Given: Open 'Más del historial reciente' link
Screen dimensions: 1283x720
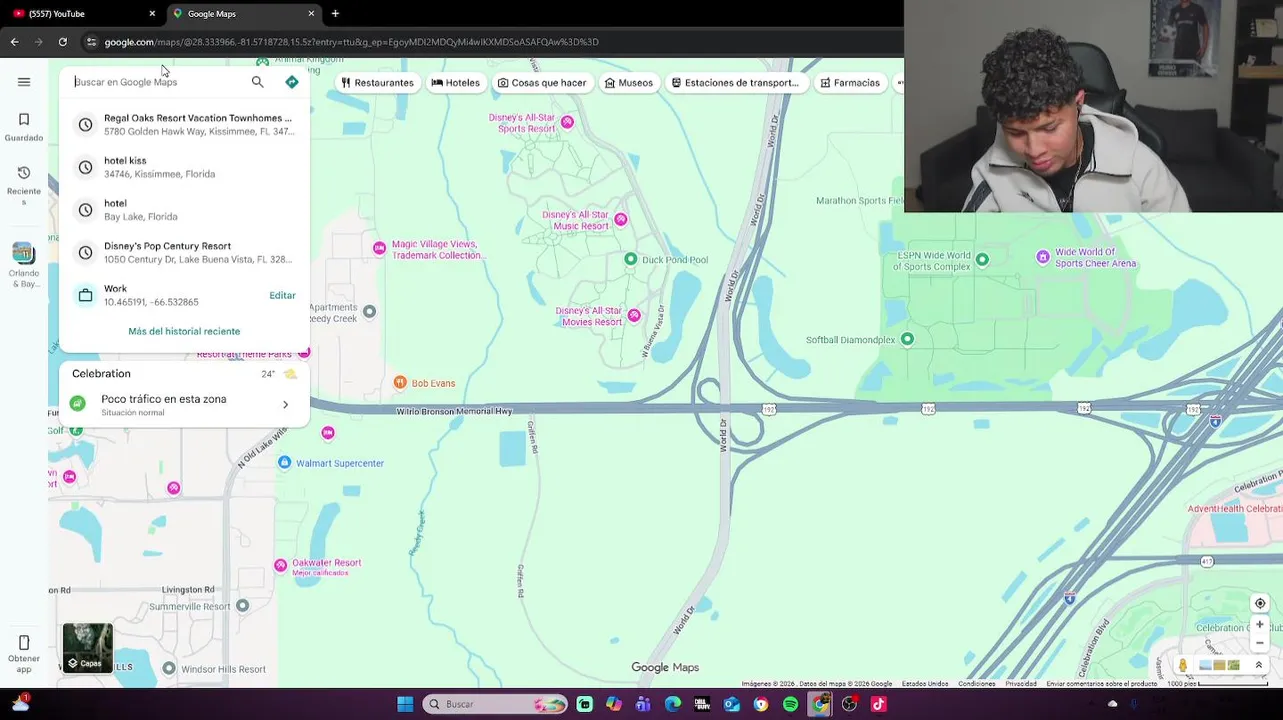Looking at the screenshot, I should coord(184,331).
